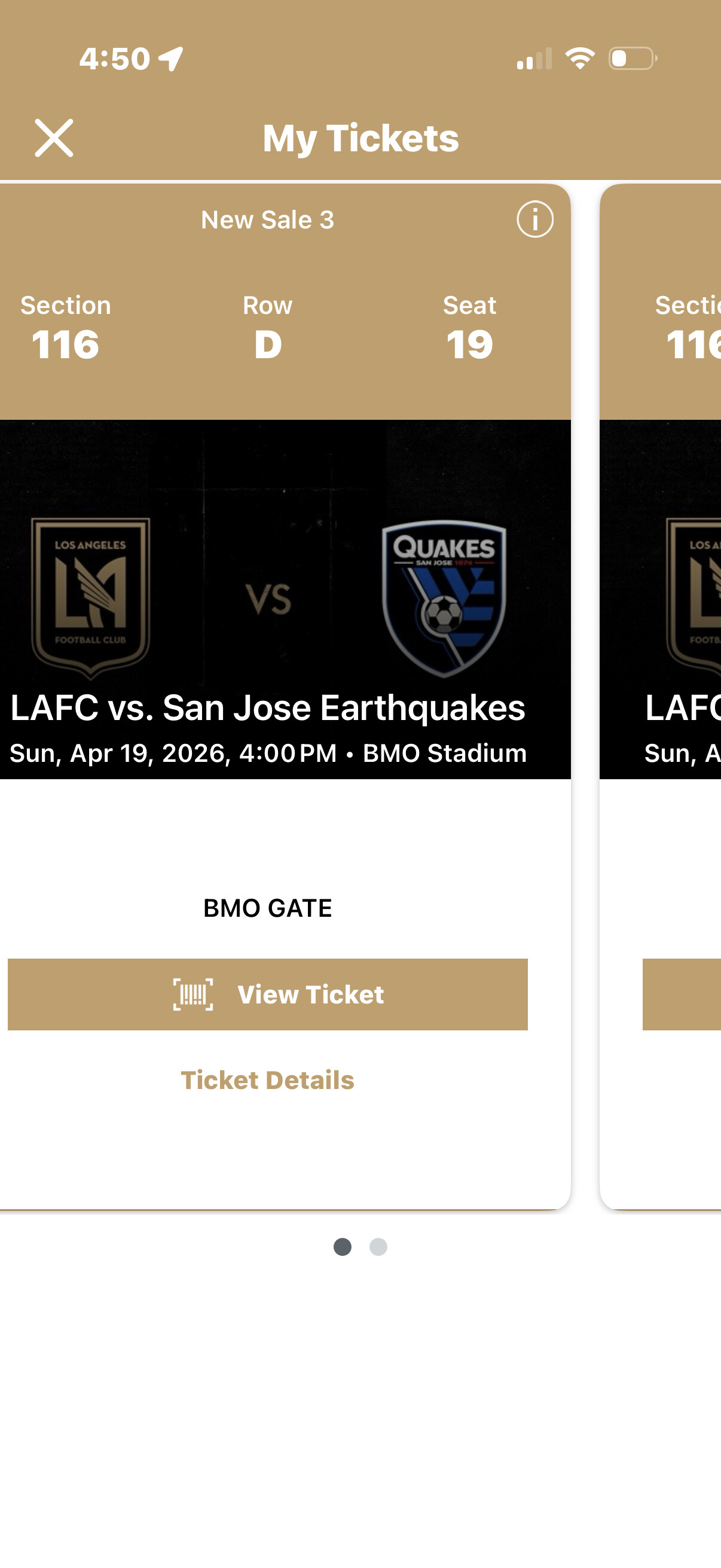Open ticket info circle icon
Screen dimensions: 721x1568
tap(535, 219)
